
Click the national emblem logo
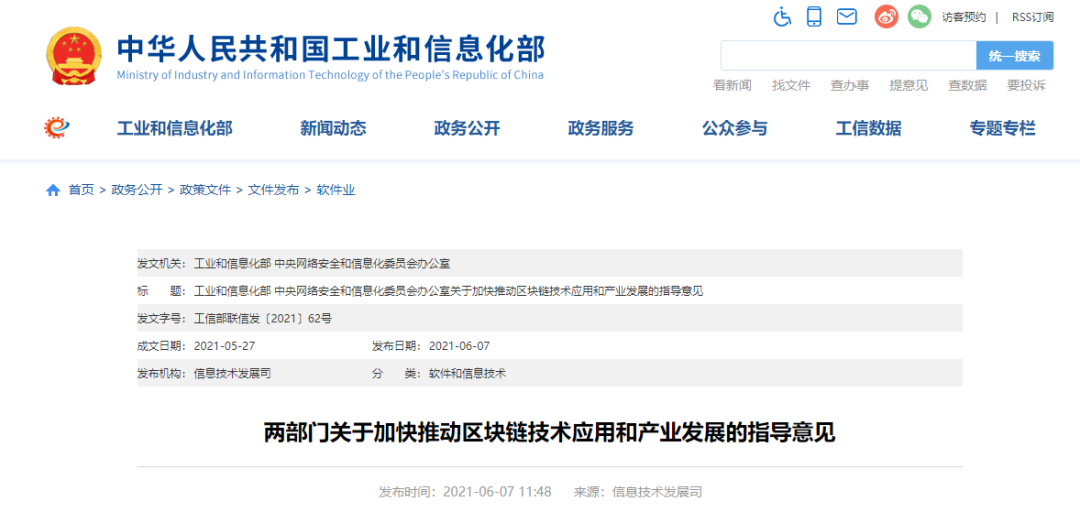(72, 56)
